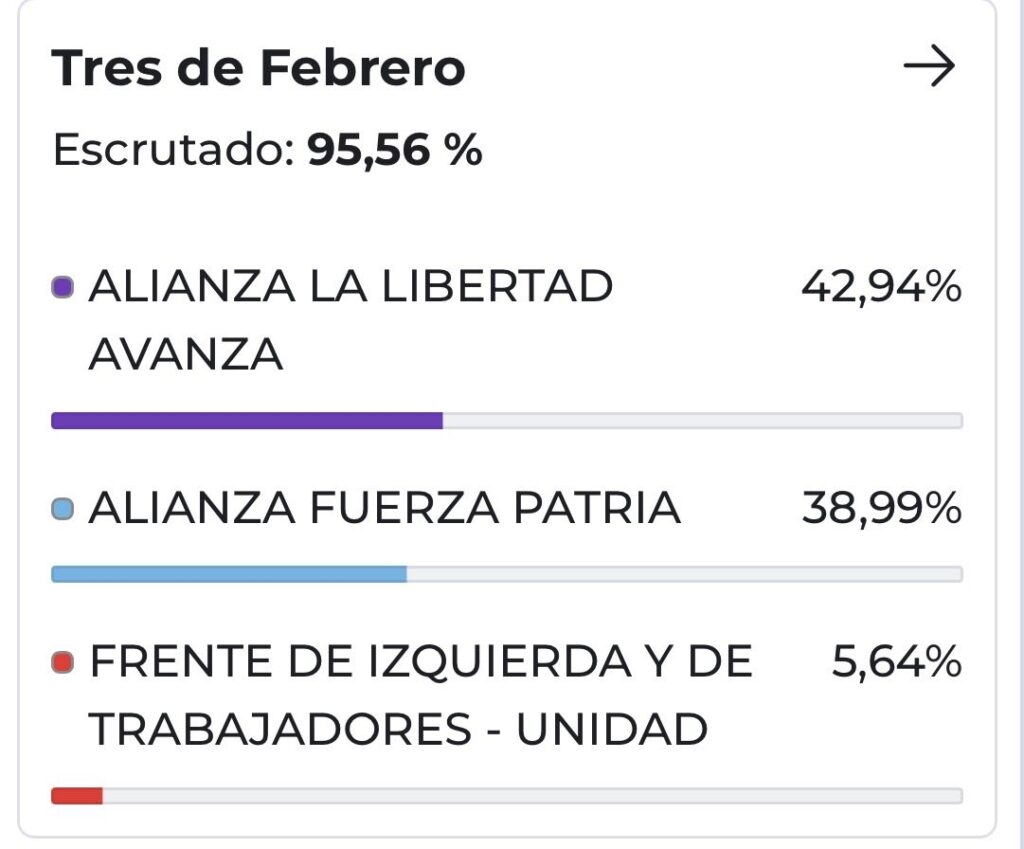Click the 38,99% result figure
Image resolution: width=1024 pixels, height=849 pixels.
[x=881, y=510]
